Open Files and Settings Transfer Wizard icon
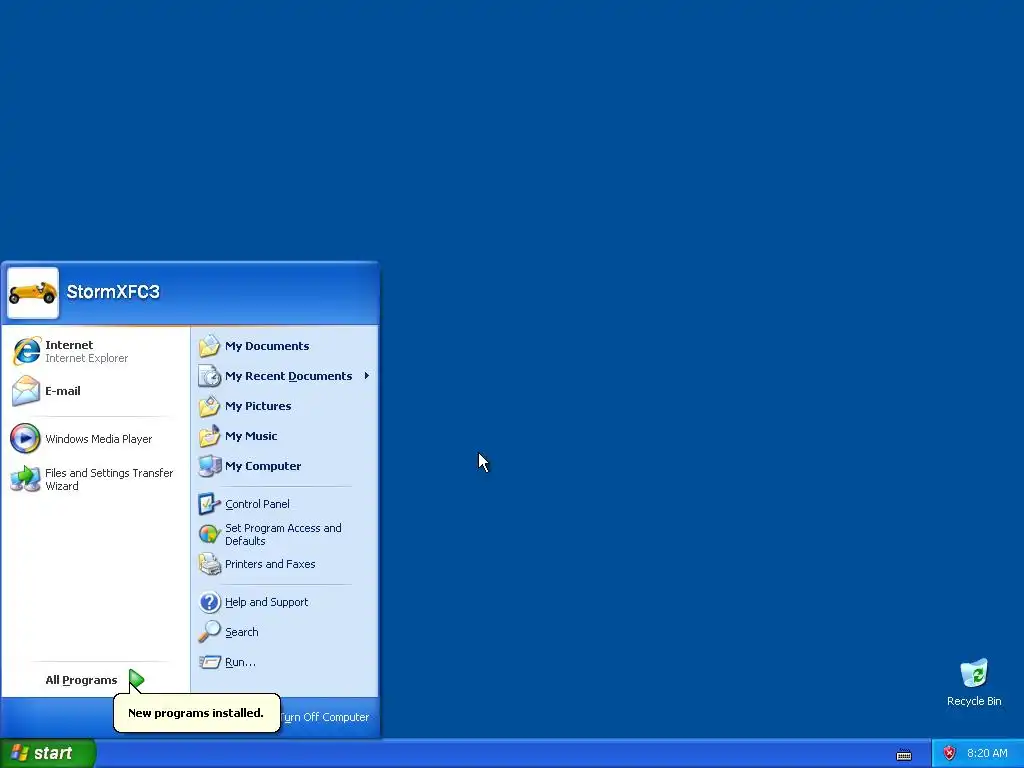This screenshot has height=768, width=1024. [x=25, y=479]
